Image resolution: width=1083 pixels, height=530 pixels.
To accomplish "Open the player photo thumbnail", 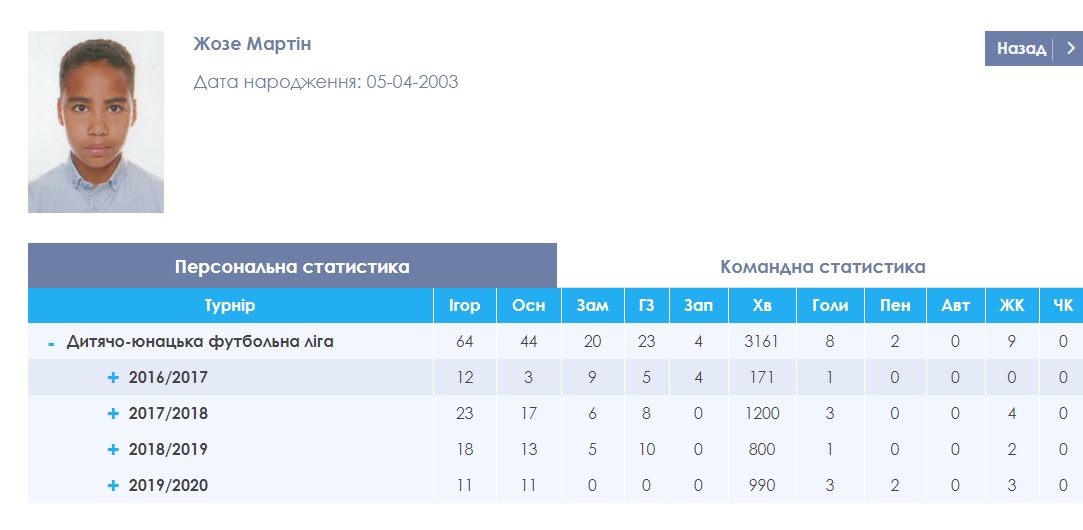I will tap(96, 122).
